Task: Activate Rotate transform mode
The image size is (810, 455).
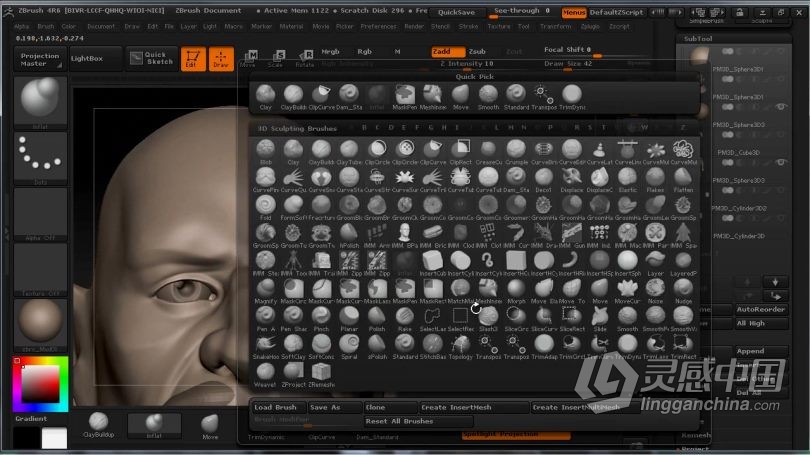Action: [305, 59]
